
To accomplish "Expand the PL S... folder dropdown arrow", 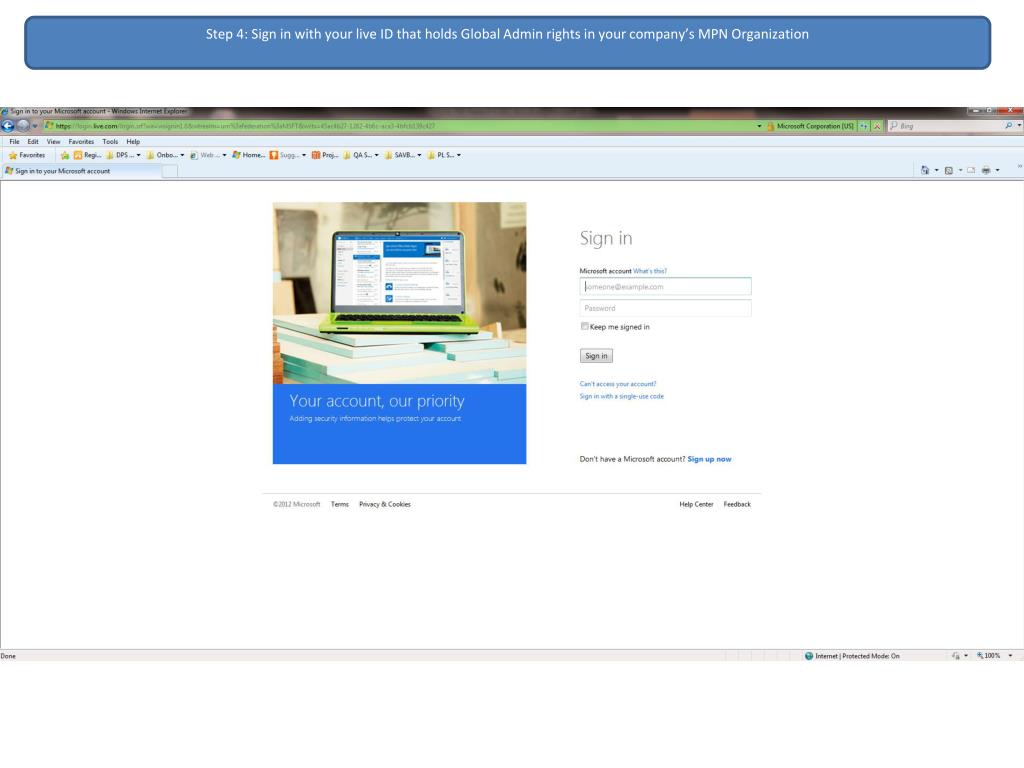I will (x=458, y=155).
